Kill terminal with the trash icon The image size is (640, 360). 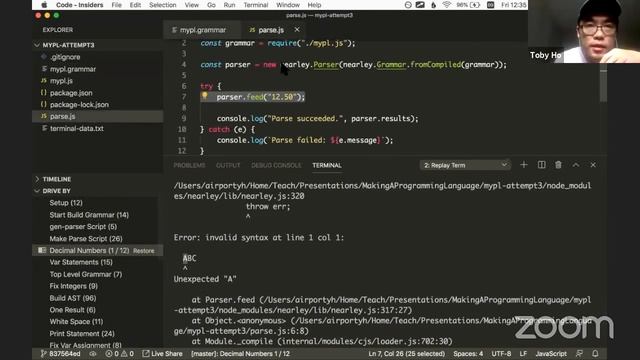pyautogui.click(x=558, y=164)
